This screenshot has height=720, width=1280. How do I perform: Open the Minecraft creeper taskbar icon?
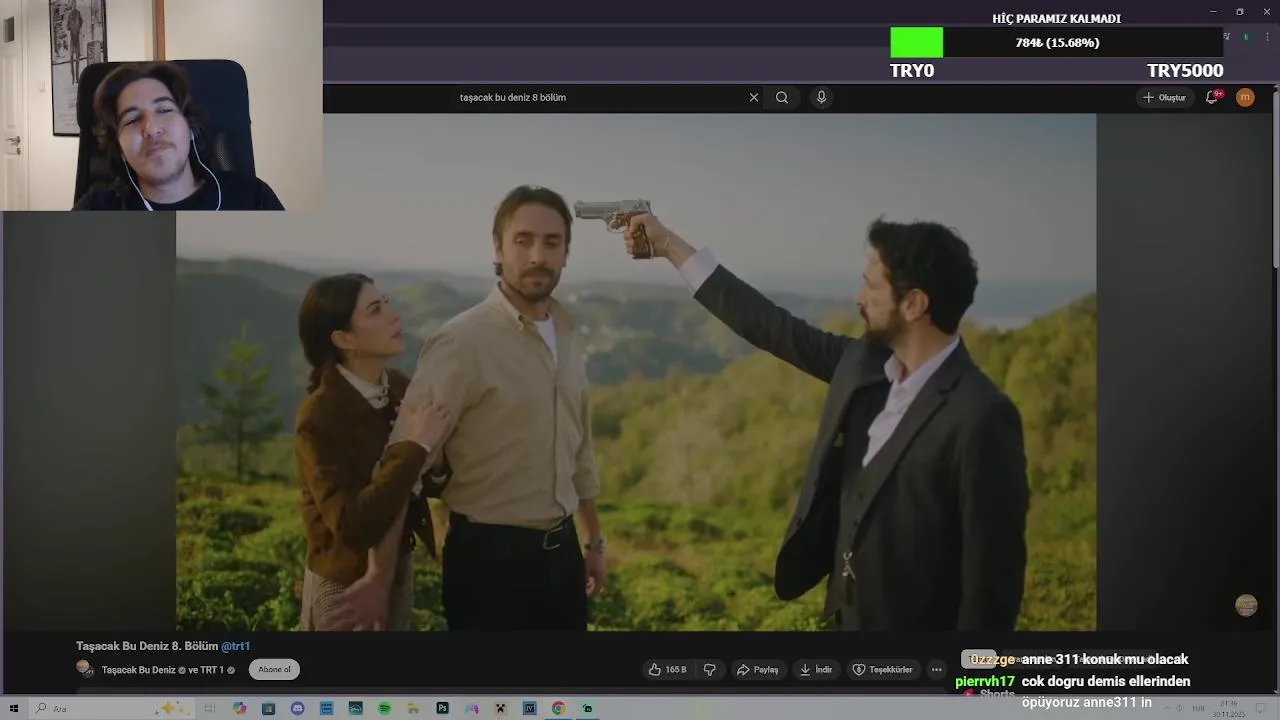[x=500, y=708]
